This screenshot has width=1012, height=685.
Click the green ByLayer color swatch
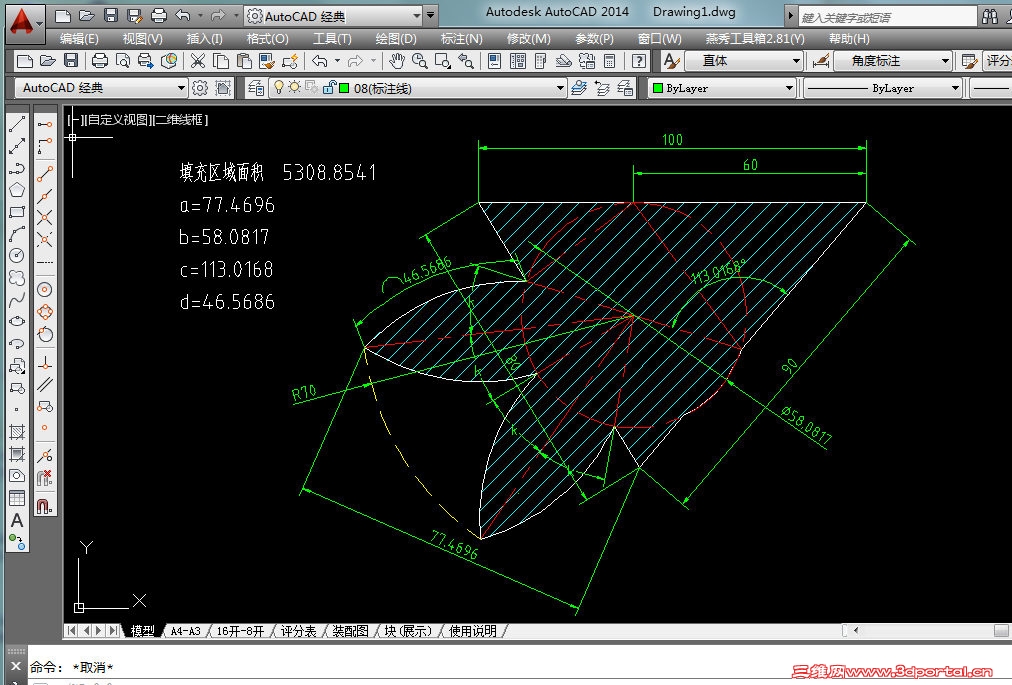658,88
